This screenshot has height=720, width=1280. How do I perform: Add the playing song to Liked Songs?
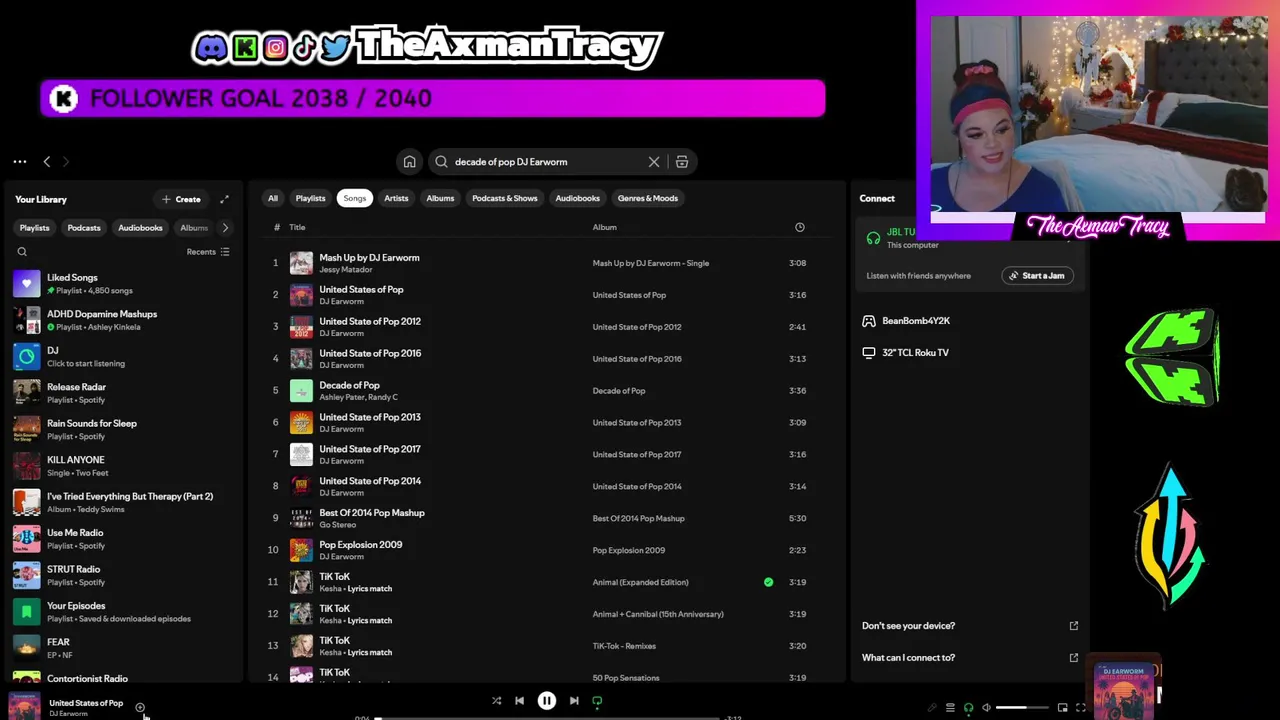tap(140, 708)
